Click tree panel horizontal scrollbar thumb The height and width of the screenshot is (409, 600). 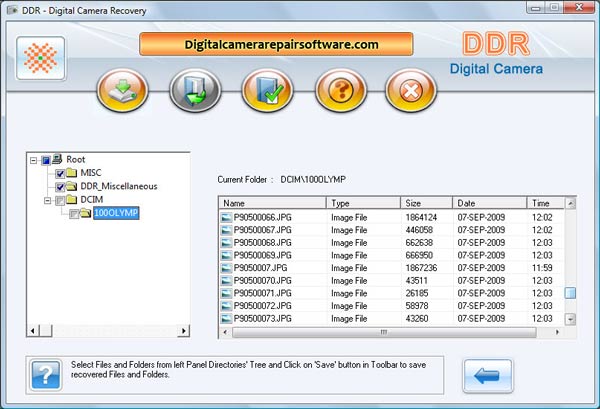(46, 331)
